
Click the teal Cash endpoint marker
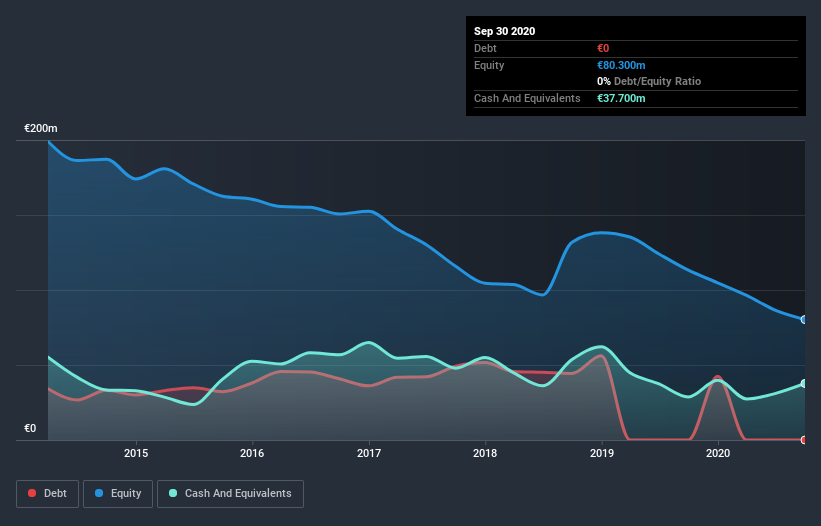[x=804, y=384]
